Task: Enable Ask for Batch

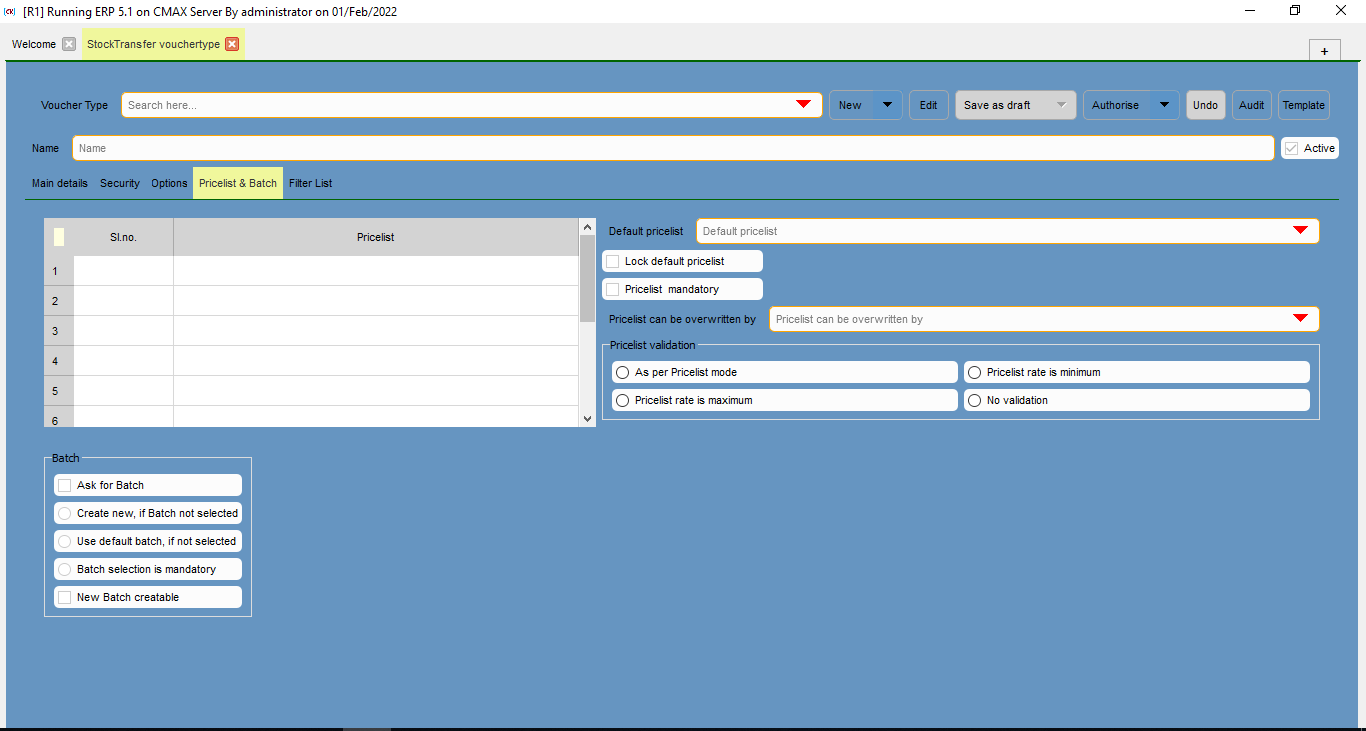Action: [x=64, y=484]
